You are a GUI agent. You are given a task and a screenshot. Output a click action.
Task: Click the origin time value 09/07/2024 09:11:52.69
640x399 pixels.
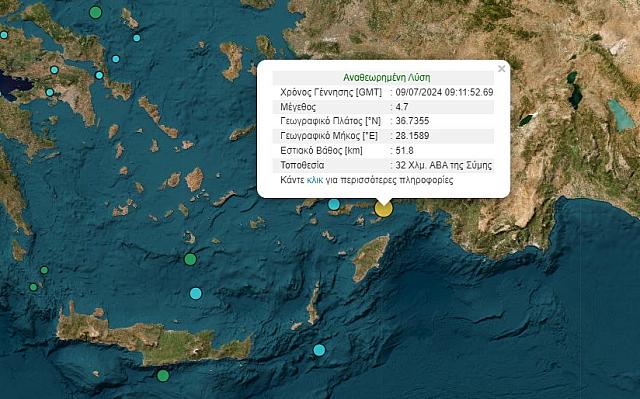(x=444, y=92)
